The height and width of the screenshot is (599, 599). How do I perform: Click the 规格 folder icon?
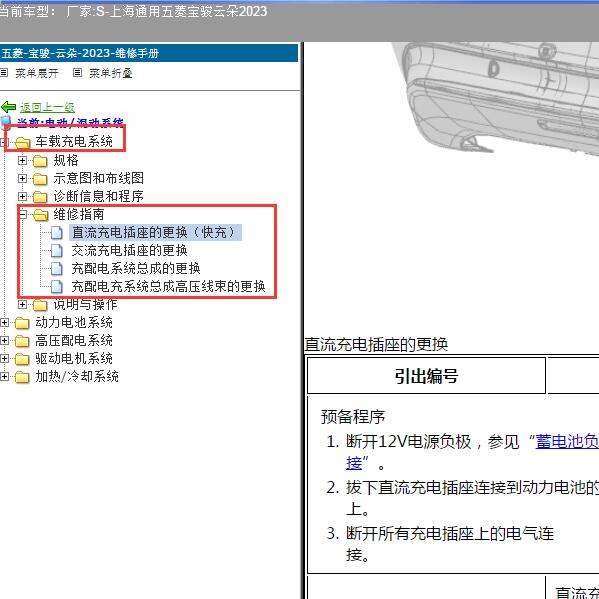40,161
